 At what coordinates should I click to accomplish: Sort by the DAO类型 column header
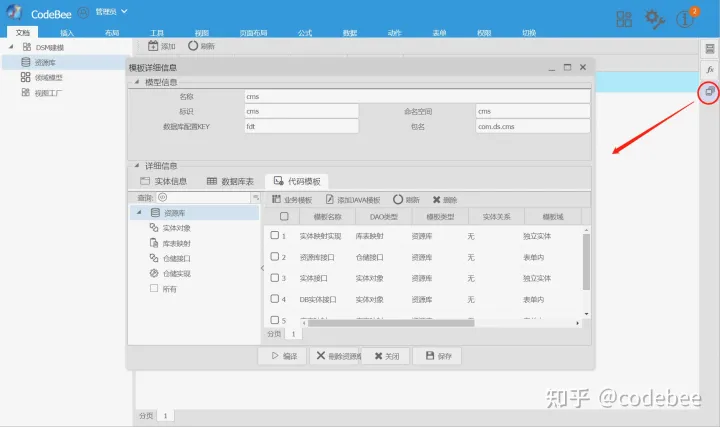384,216
